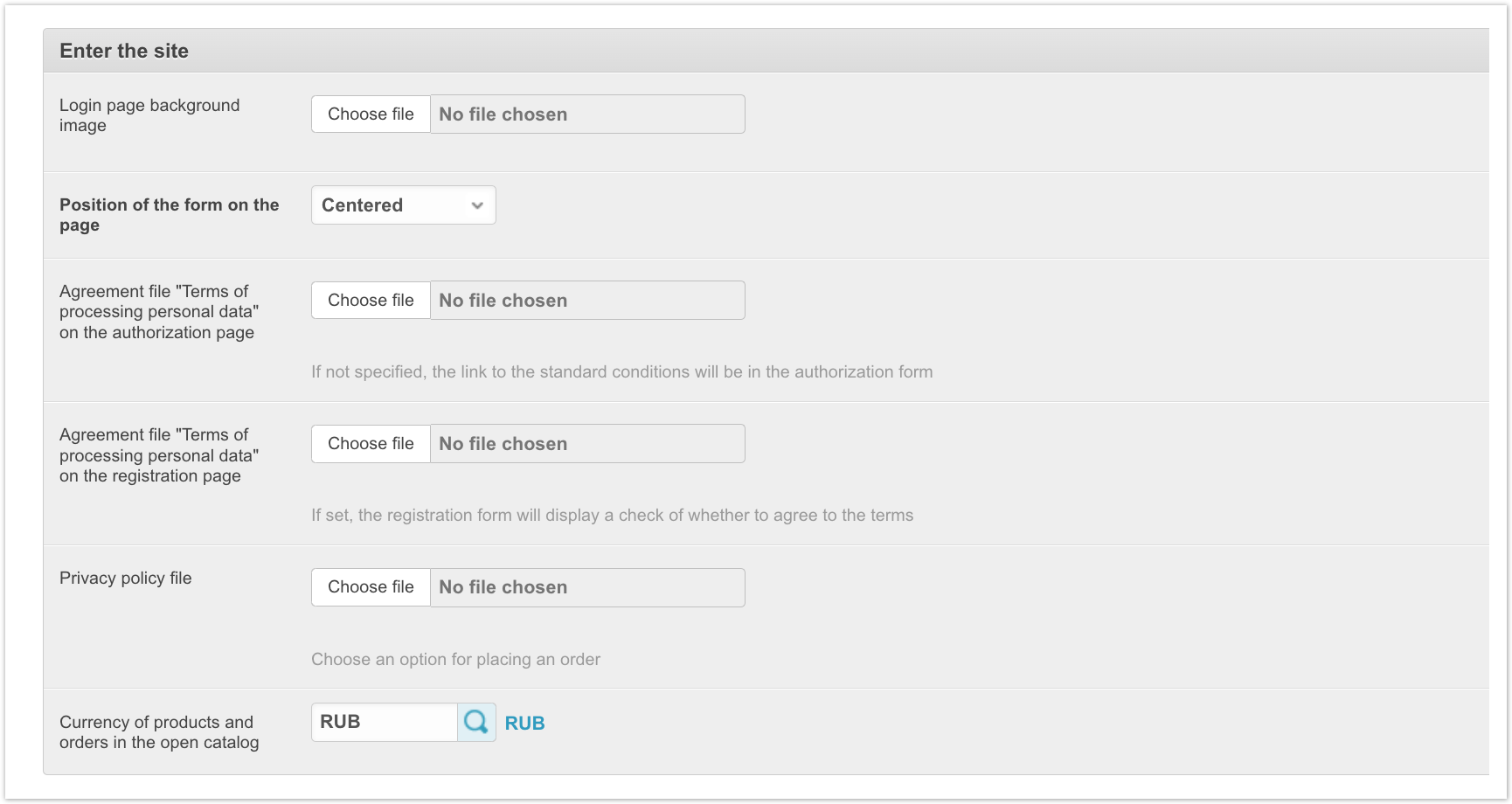Click No file chosen for registration agreement
The height and width of the screenshot is (804, 1512).
[x=587, y=444]
